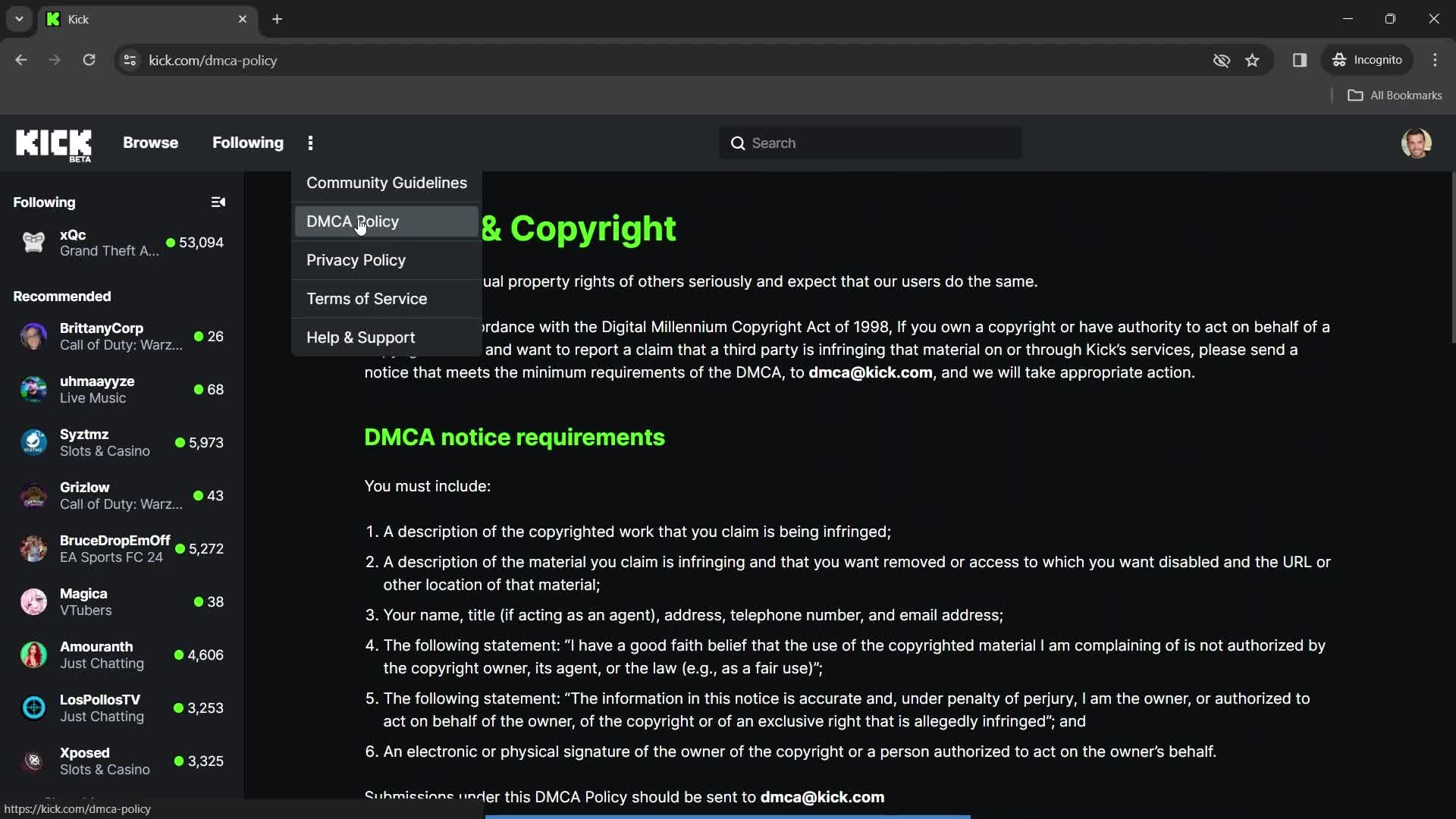The width and height of the screenshot is (1456, 819).
Task: Open the Browse page
Action: point(150,143)
